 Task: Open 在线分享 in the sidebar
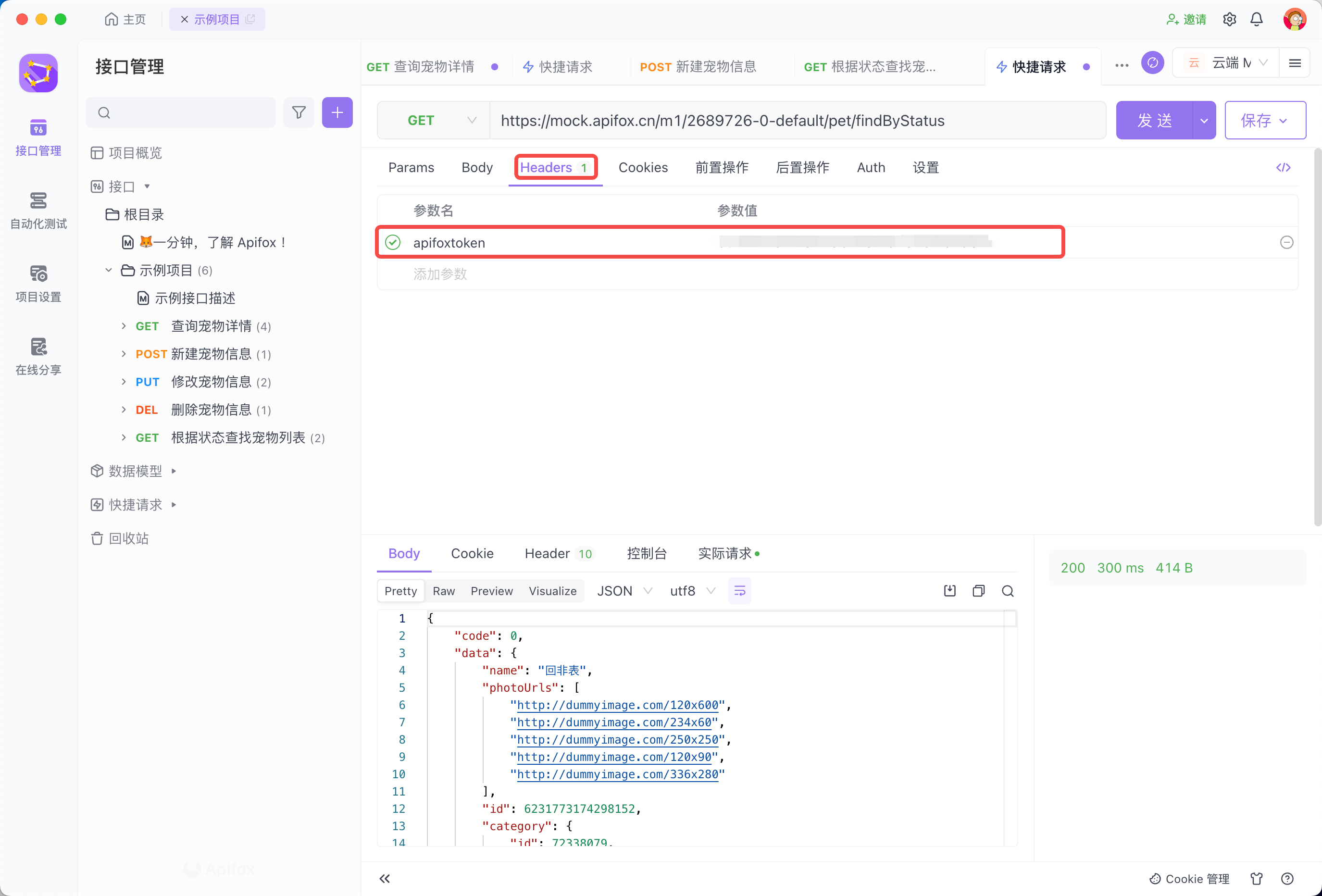(x=38, y=356)
